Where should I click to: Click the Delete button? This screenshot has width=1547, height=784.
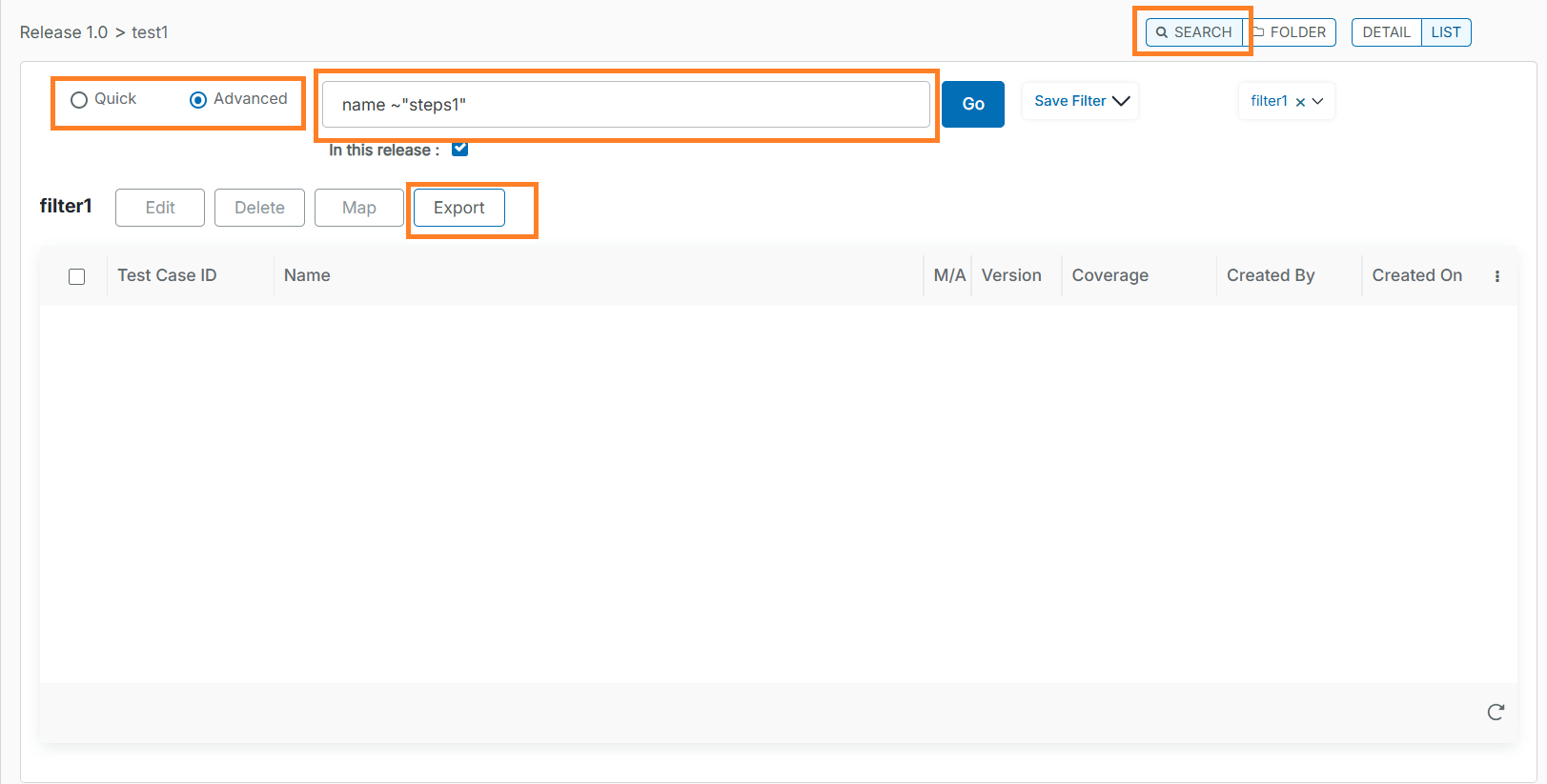click(259, 208)
